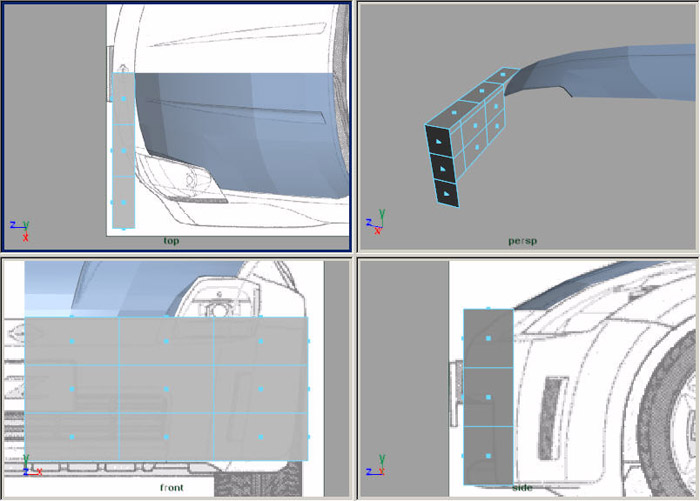Pick bottom-right face center dot in front view
Screen dimensions: 700x501
(x=260, y=437)
